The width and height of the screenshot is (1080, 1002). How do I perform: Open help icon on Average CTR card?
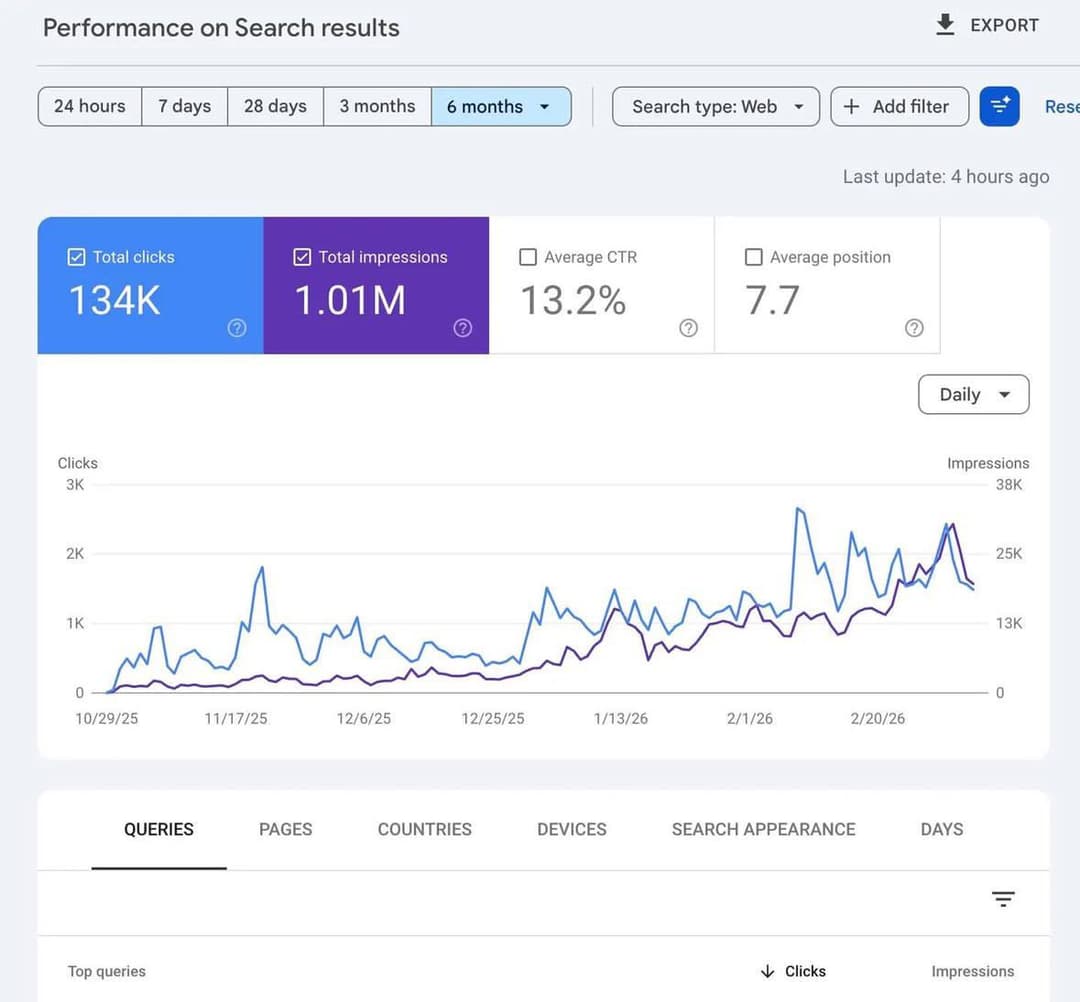coord(688,328)
